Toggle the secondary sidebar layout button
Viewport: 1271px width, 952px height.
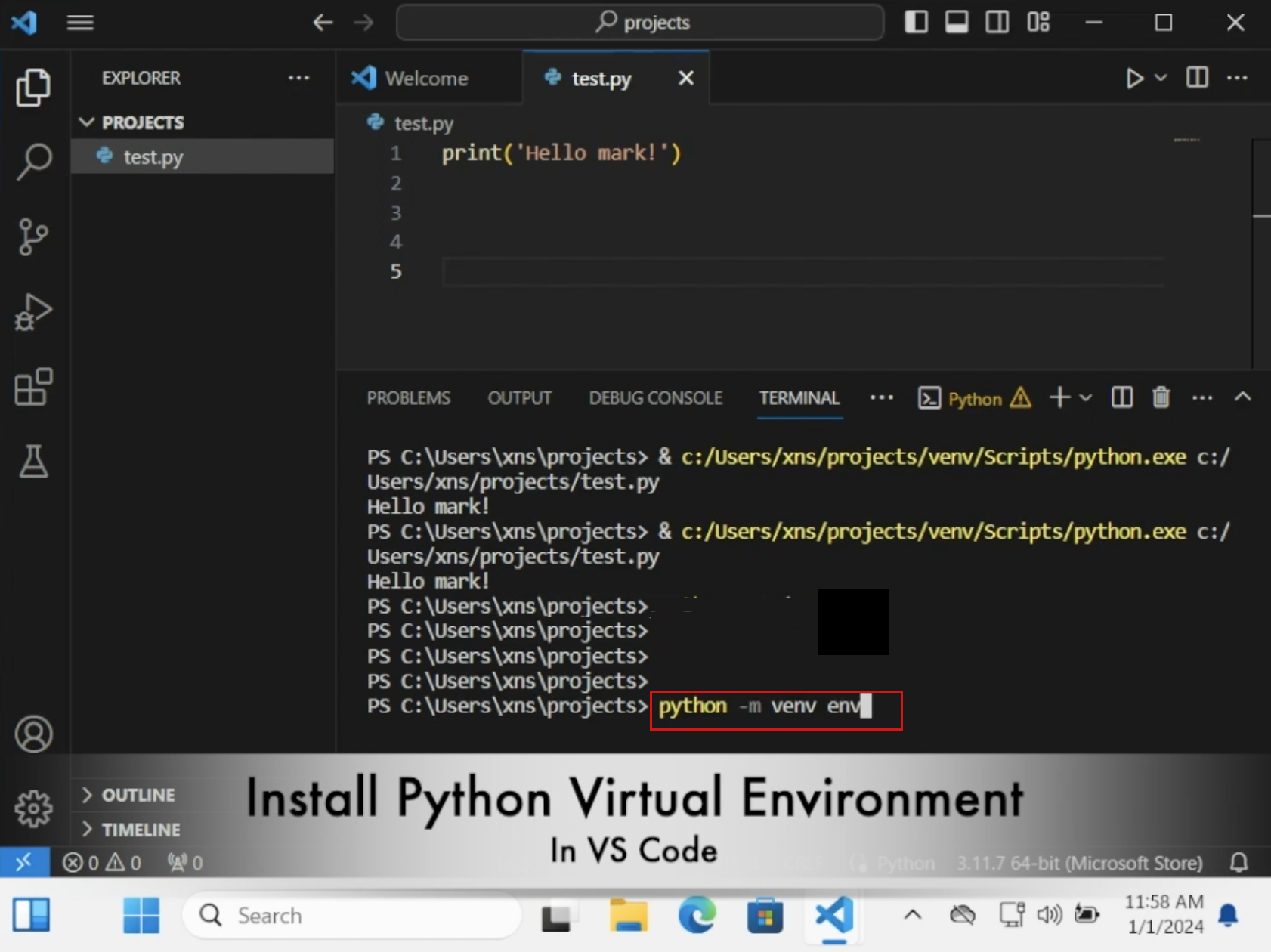pos(997,22)
